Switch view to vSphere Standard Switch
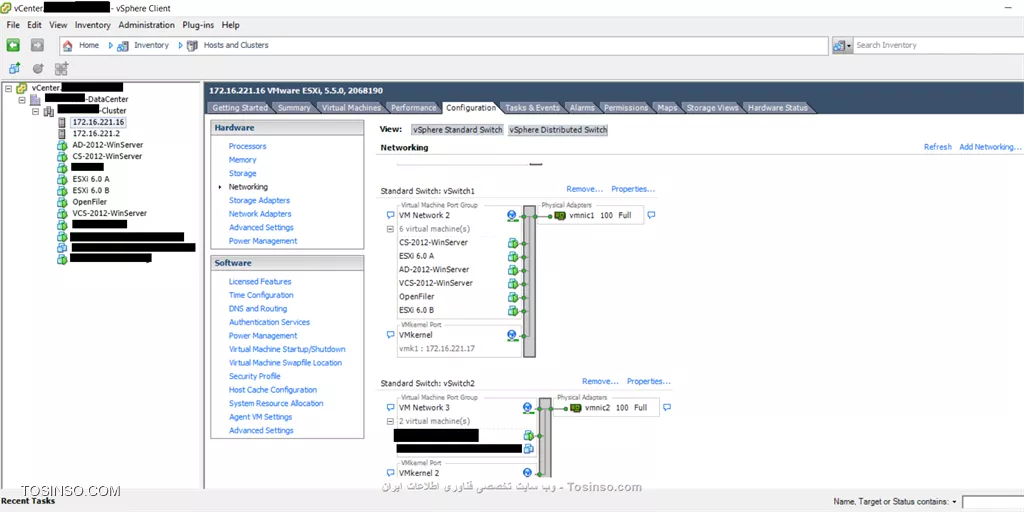Viewport: 1024px width, 512px height. pyautogui.click(x=458, y=130)
